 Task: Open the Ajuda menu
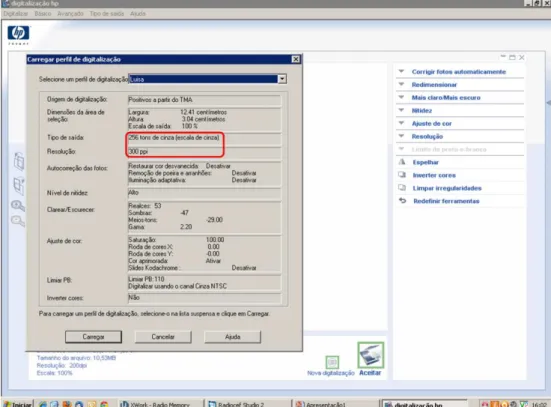click(x=138, y=13)
